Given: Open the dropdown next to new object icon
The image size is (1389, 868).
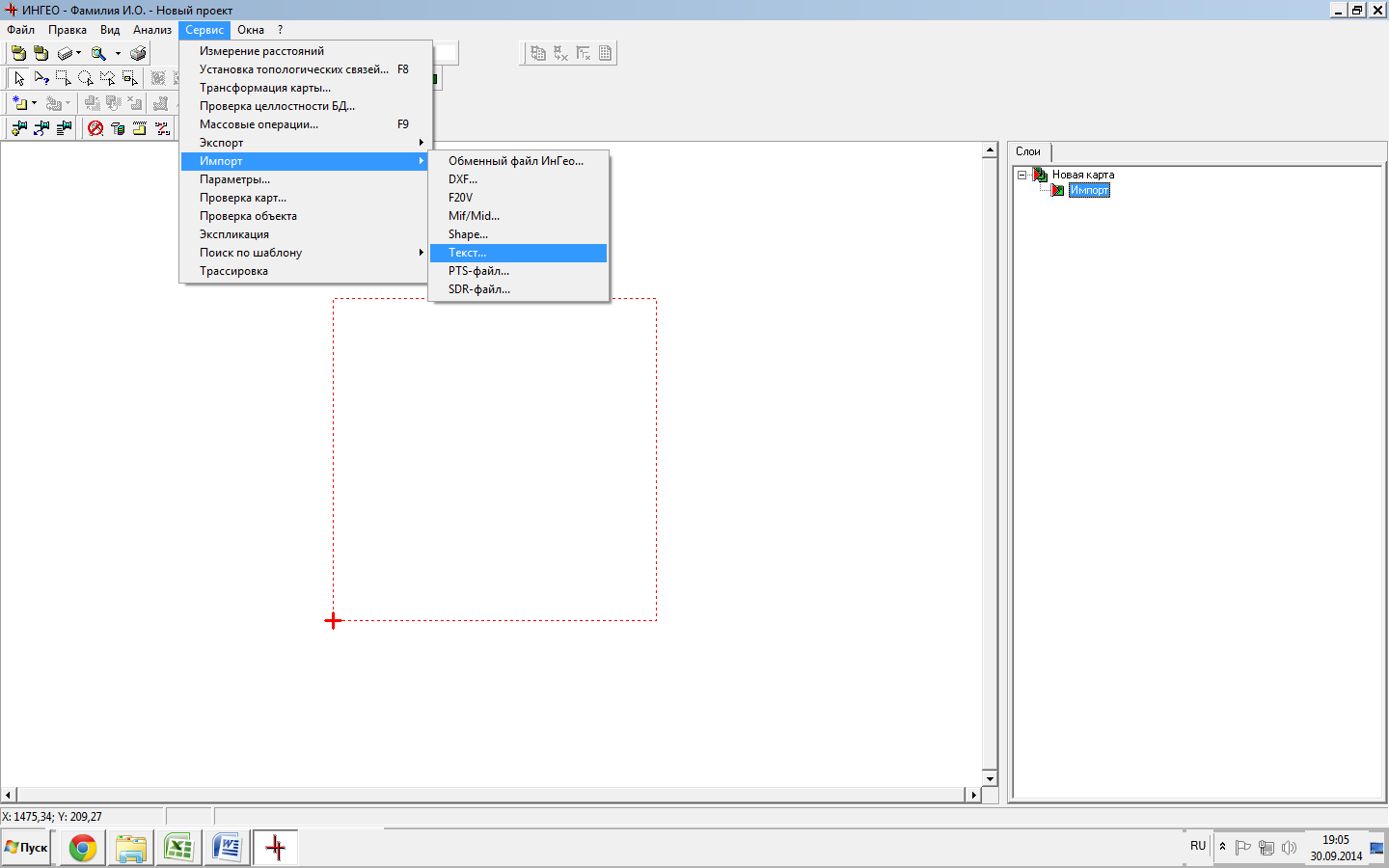Looking at the screenshot, I should [x=34, y=103].
